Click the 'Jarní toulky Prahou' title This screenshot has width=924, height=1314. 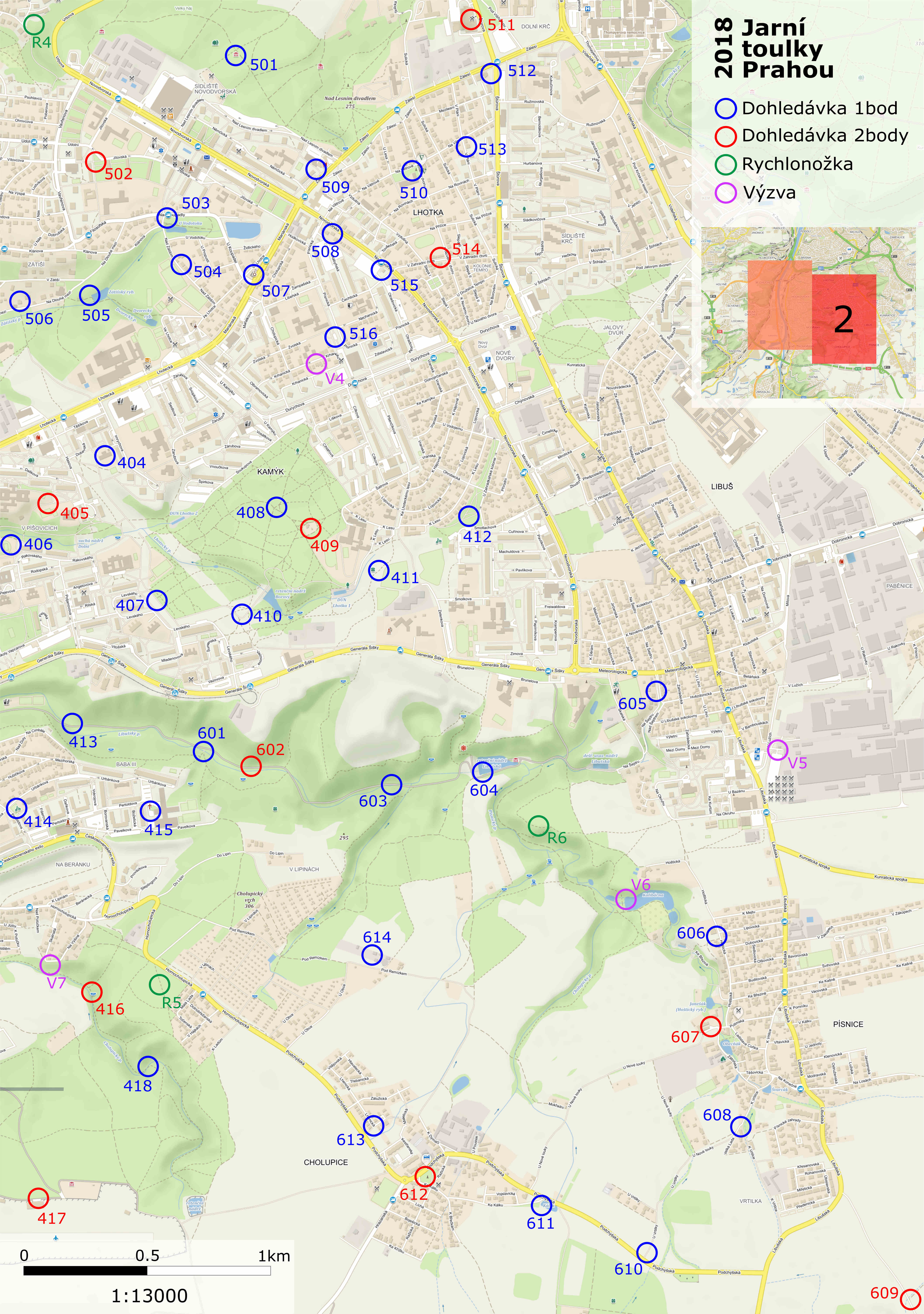click(x=788, y=49)
